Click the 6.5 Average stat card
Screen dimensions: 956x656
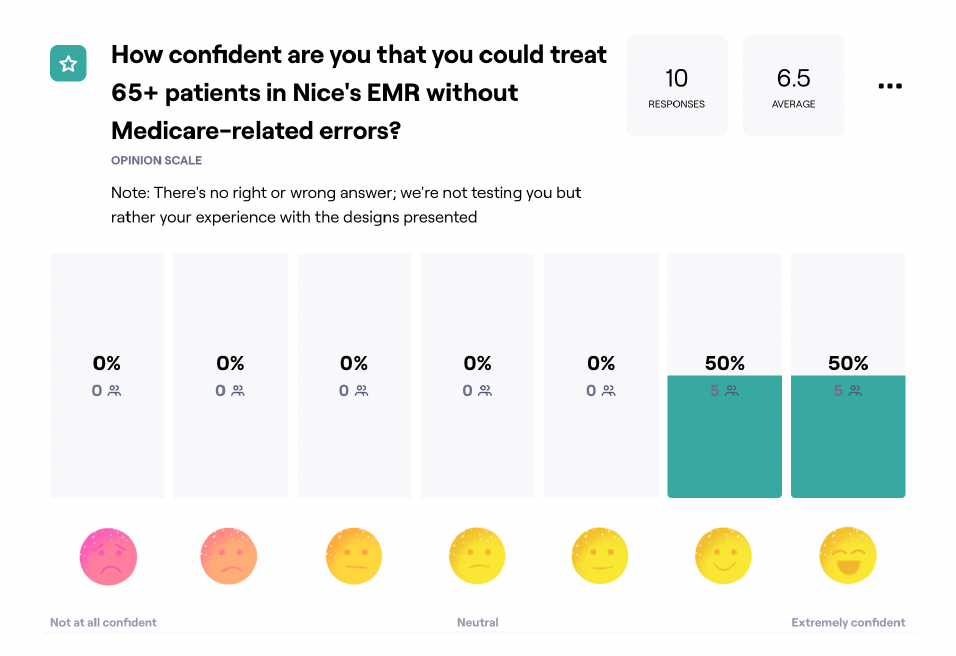tap(794, 86)
